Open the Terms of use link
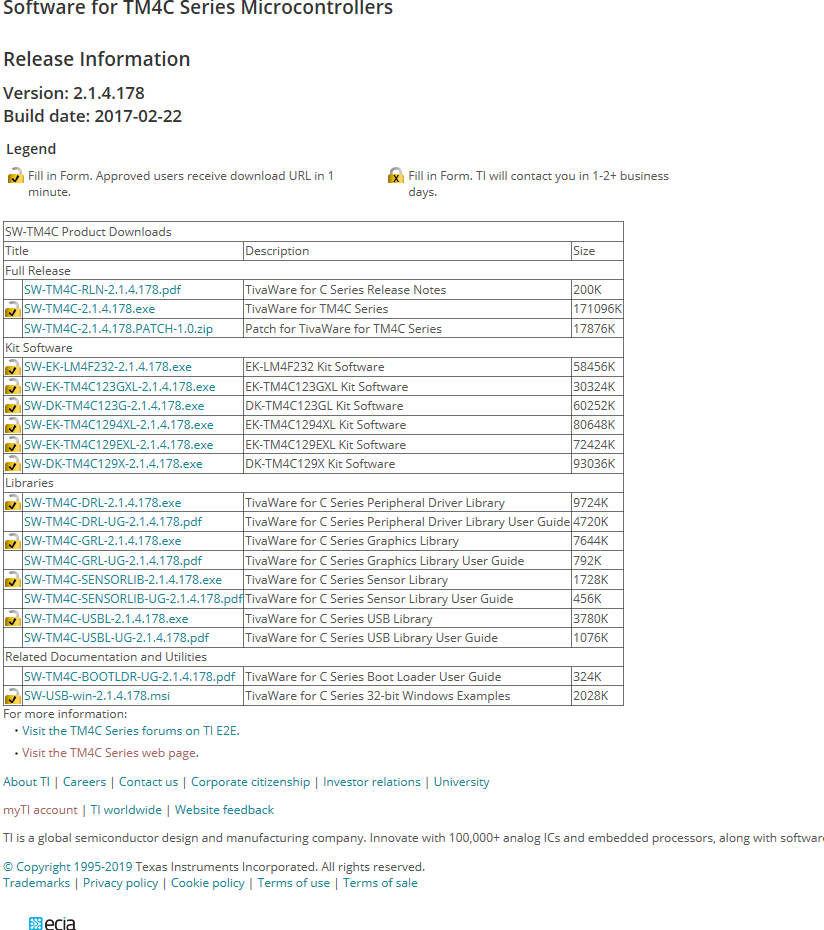Viewport: 824px width, 930px height. point(294,883)
